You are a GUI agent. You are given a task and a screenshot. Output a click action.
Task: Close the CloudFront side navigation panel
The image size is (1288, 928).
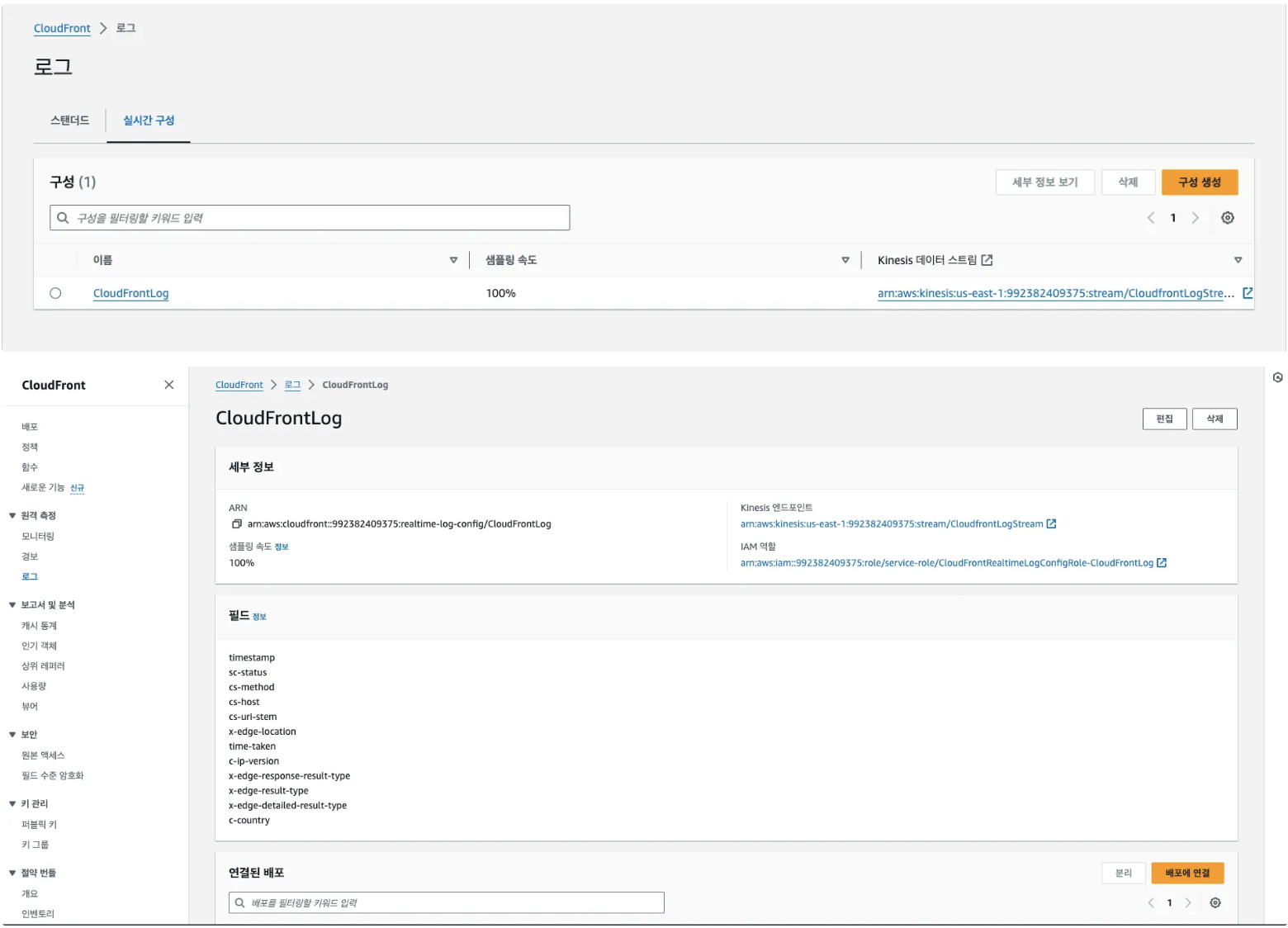tap(168, 385)
